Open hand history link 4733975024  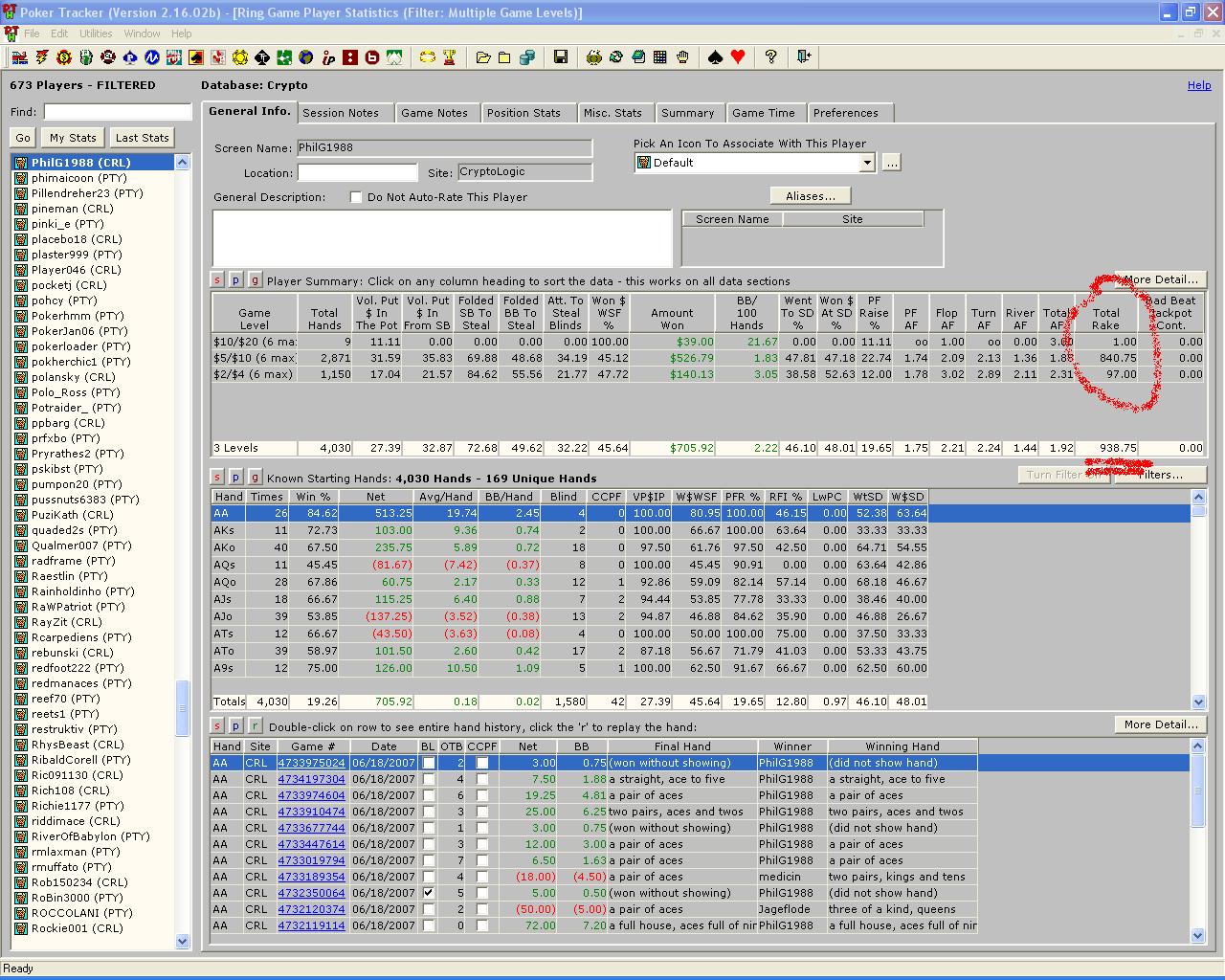(311, 763)
